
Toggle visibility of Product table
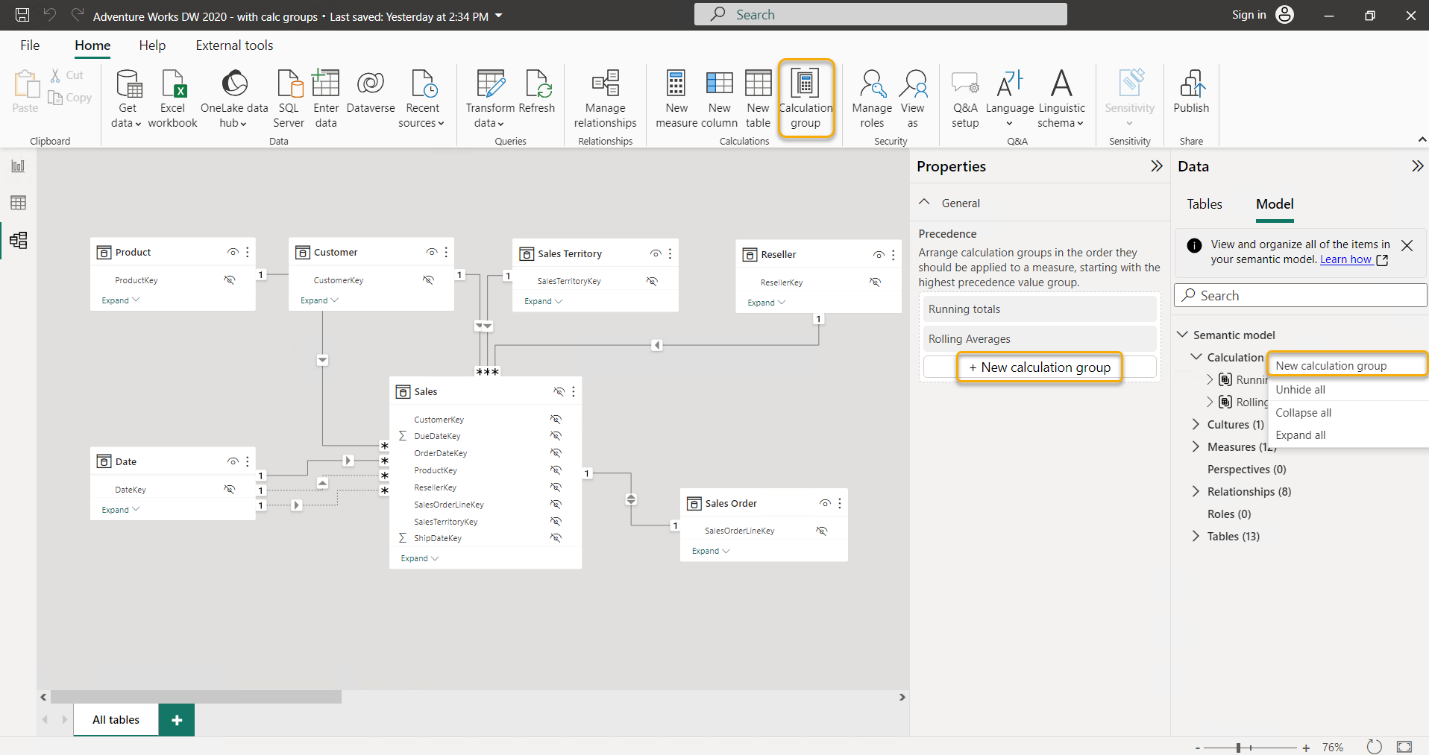233,252
